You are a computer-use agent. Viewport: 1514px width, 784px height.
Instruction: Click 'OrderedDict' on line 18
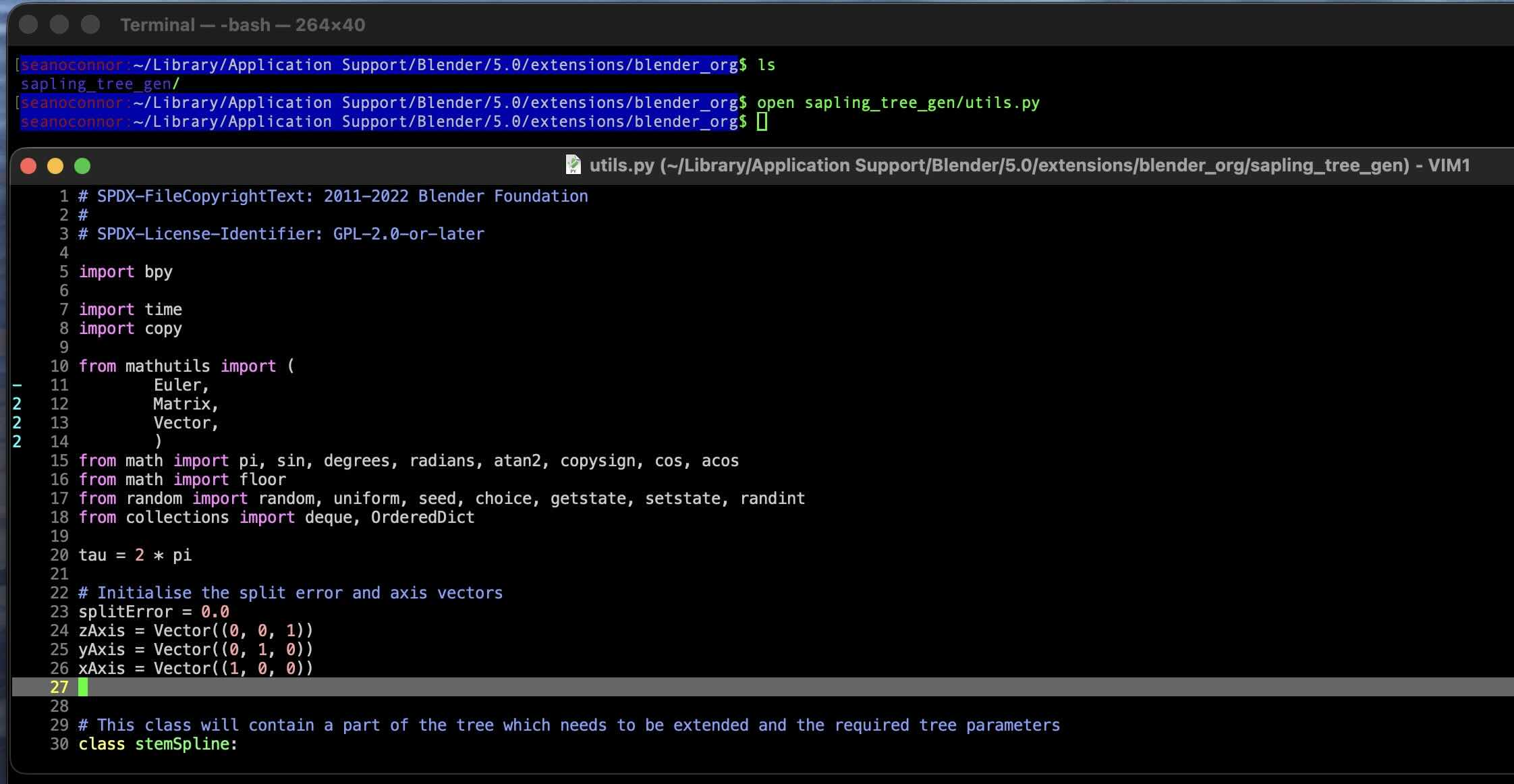[x=422, y=517]
